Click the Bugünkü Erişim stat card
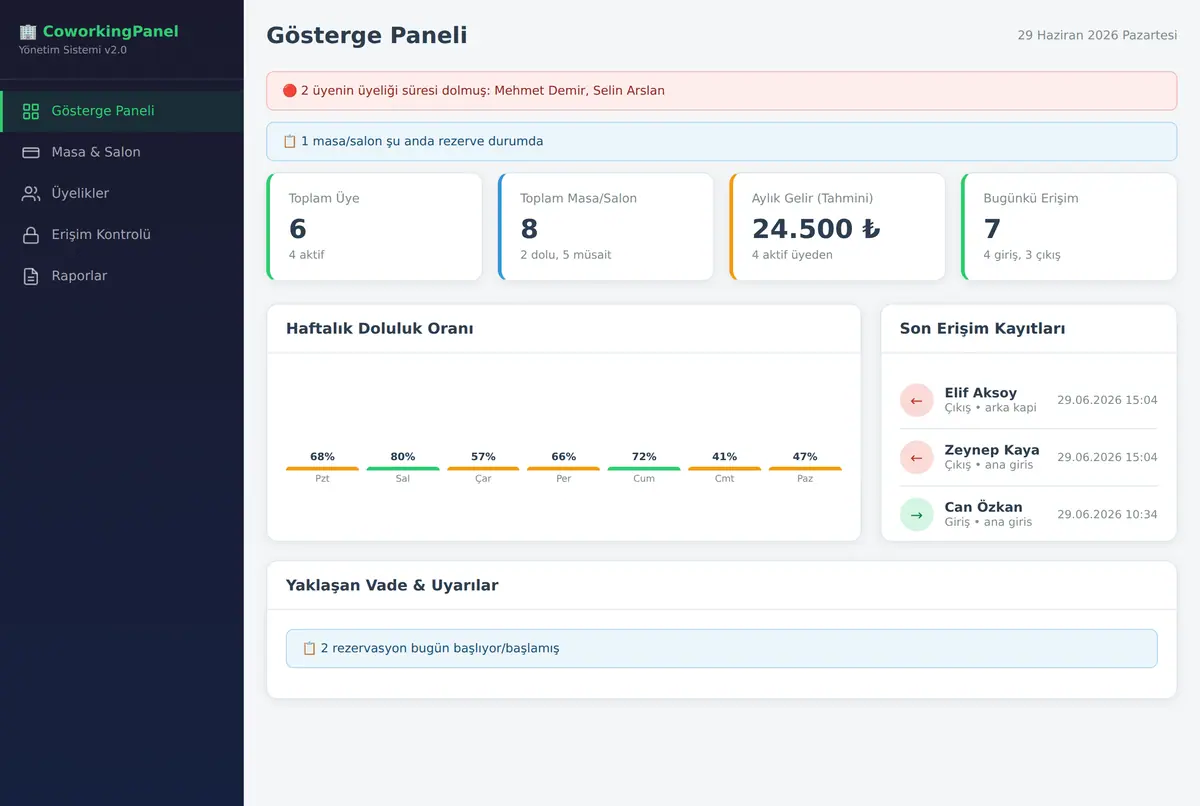1200x806 pixels. [1069, 227]
